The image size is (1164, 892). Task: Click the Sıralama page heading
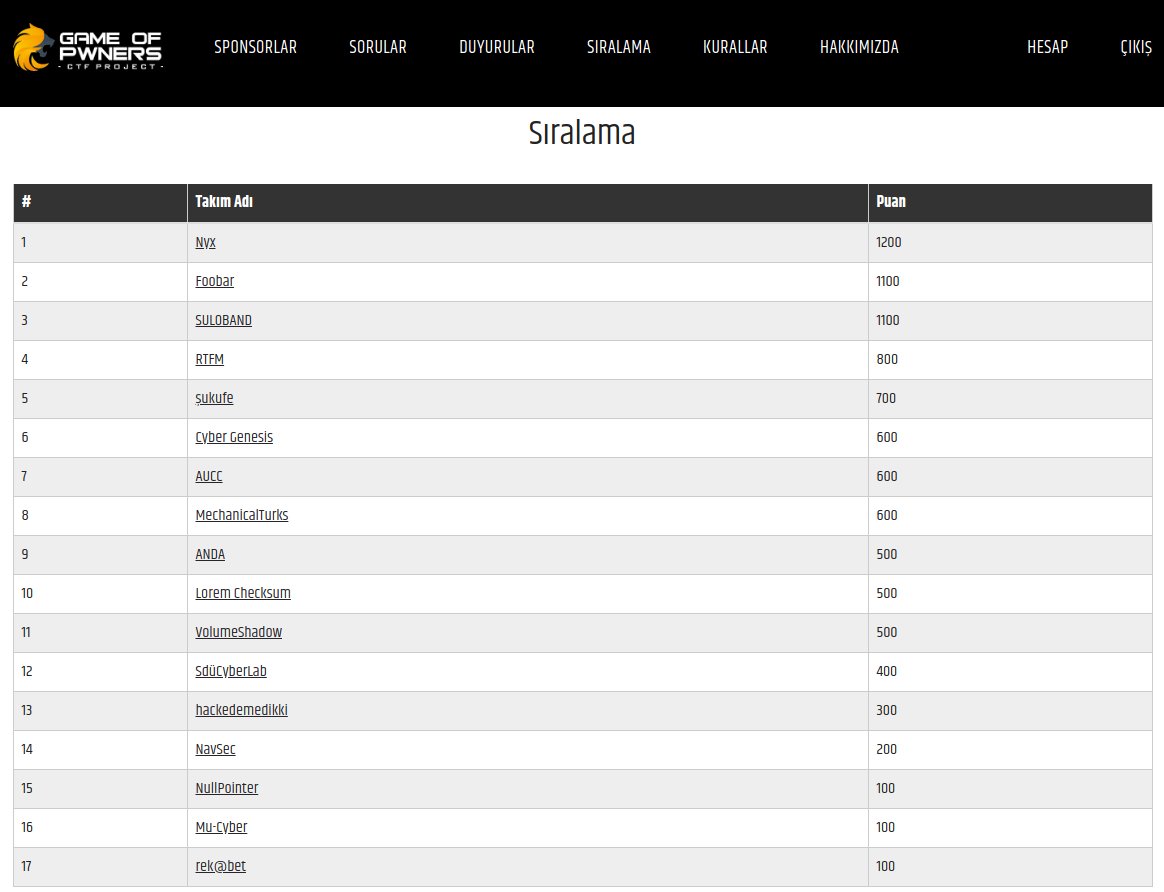coord(581,133)
